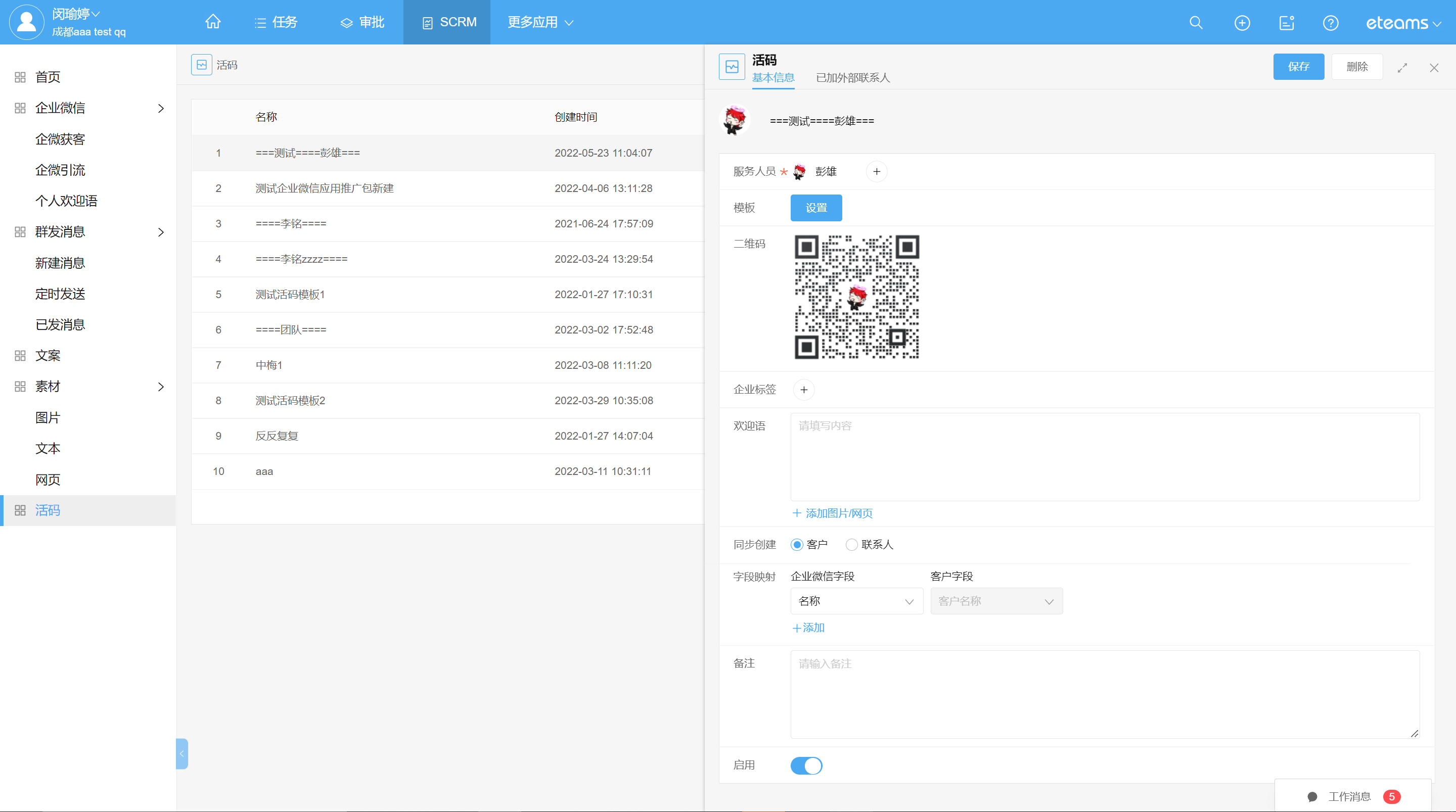Switch to 审批 in top navigation
Image resolution: width=1456 pixels, height=812 pixels.
point(362,22)
